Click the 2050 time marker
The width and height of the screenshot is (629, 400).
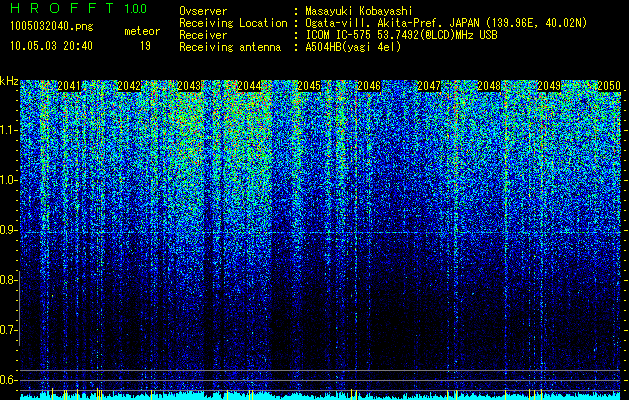609,86
